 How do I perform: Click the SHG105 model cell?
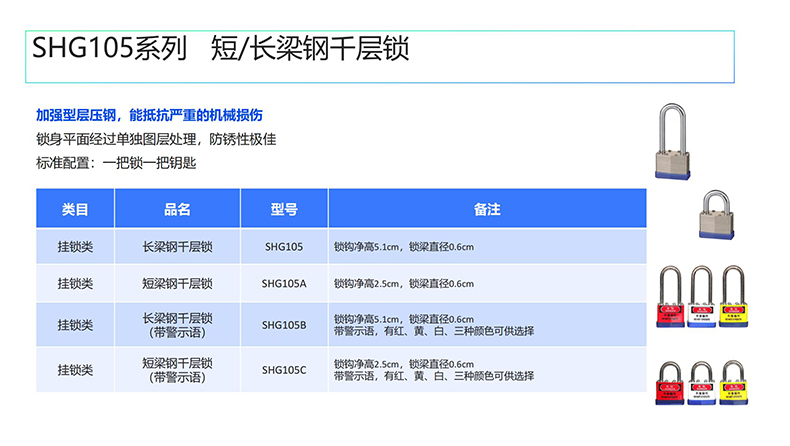[x=284, y=246]
